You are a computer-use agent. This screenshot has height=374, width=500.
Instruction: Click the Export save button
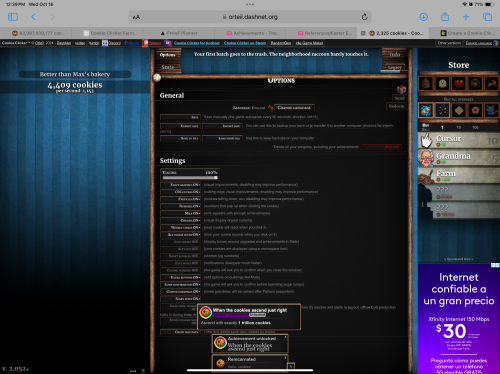coord(180,126)
